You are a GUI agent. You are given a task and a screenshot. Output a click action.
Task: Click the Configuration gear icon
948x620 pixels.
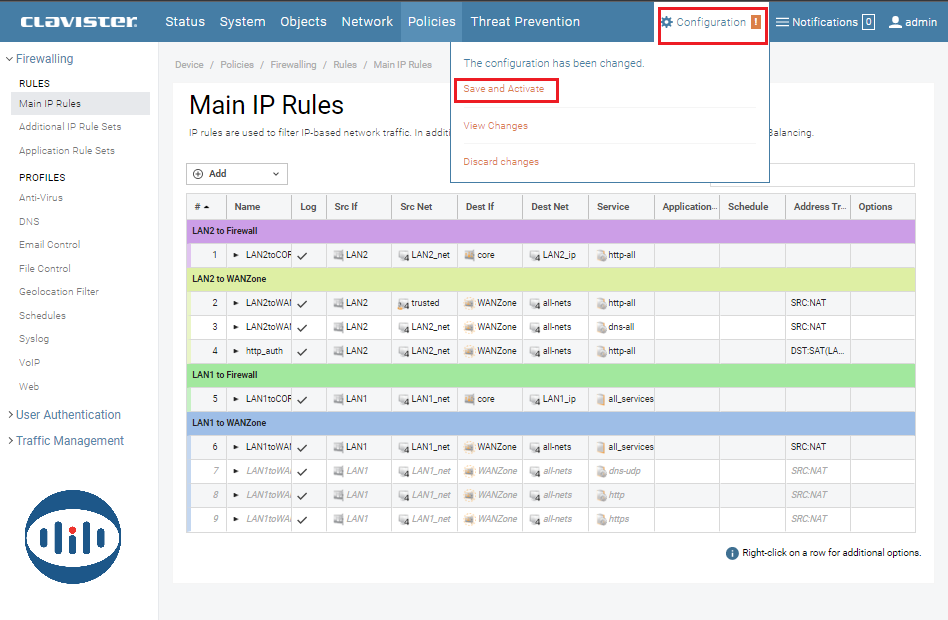point(667,22)
